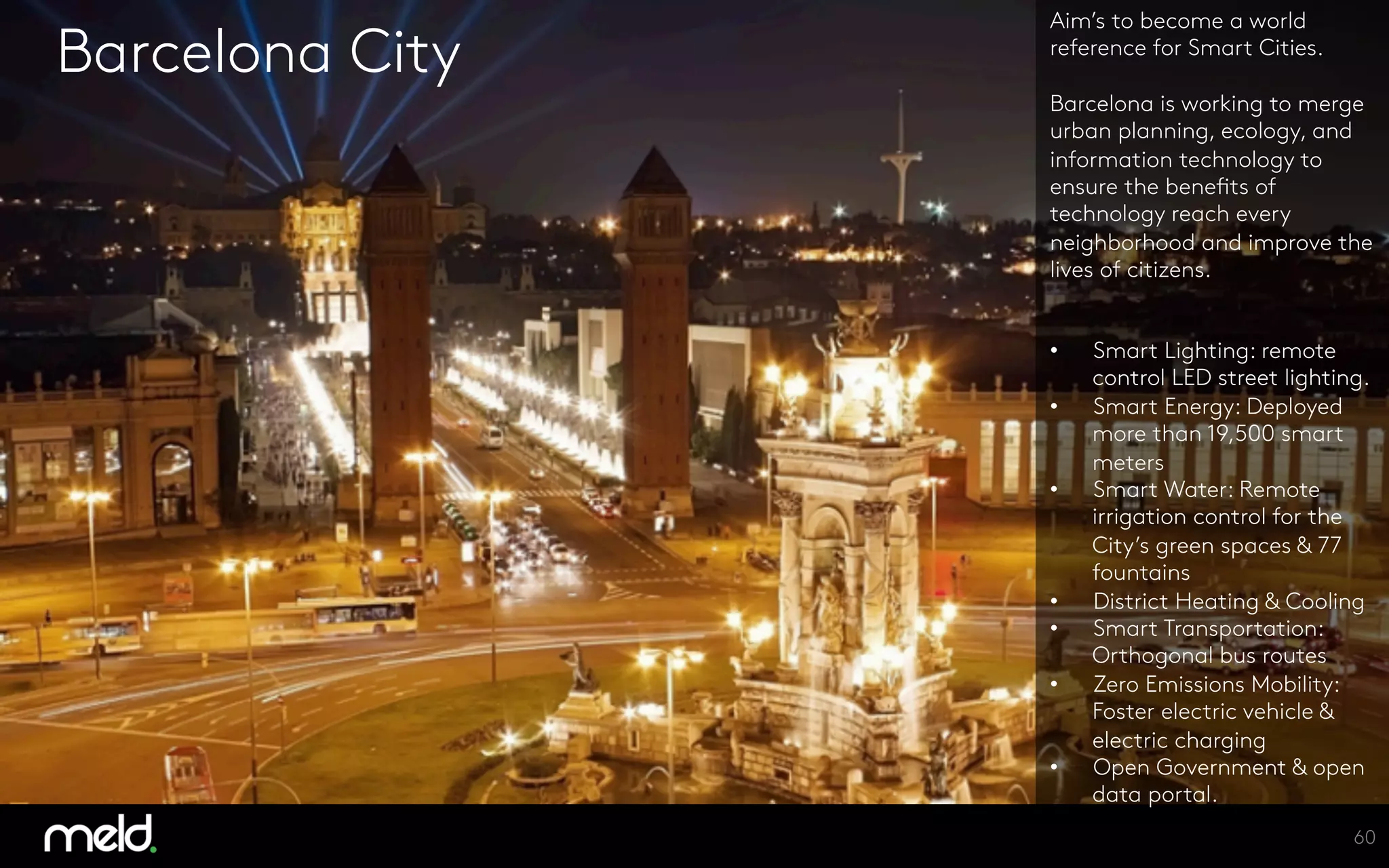Click the 'data portal.' line
The height and width of the screenshot is (868, 1389).
[x=1154, y=795]
